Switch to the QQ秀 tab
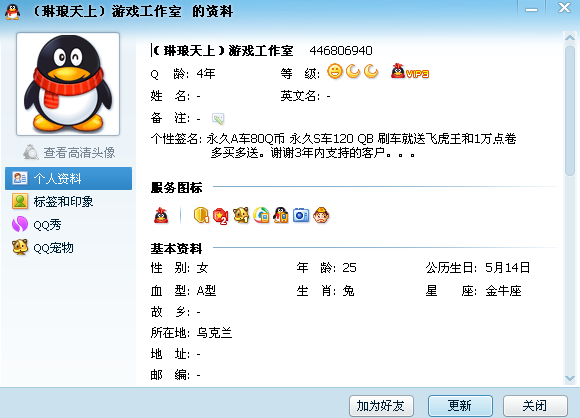This screenshot has width=580, height=418. (37, 225)
